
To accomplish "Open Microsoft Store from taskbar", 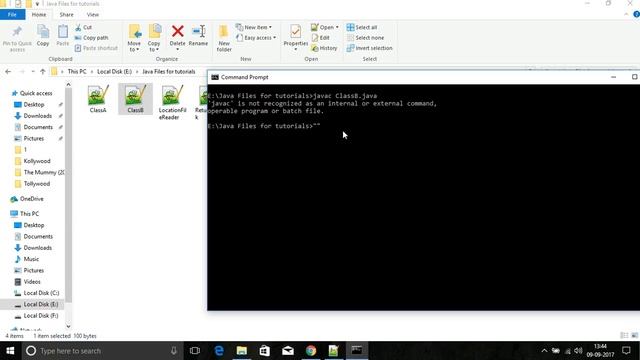I will coord(264,351).
